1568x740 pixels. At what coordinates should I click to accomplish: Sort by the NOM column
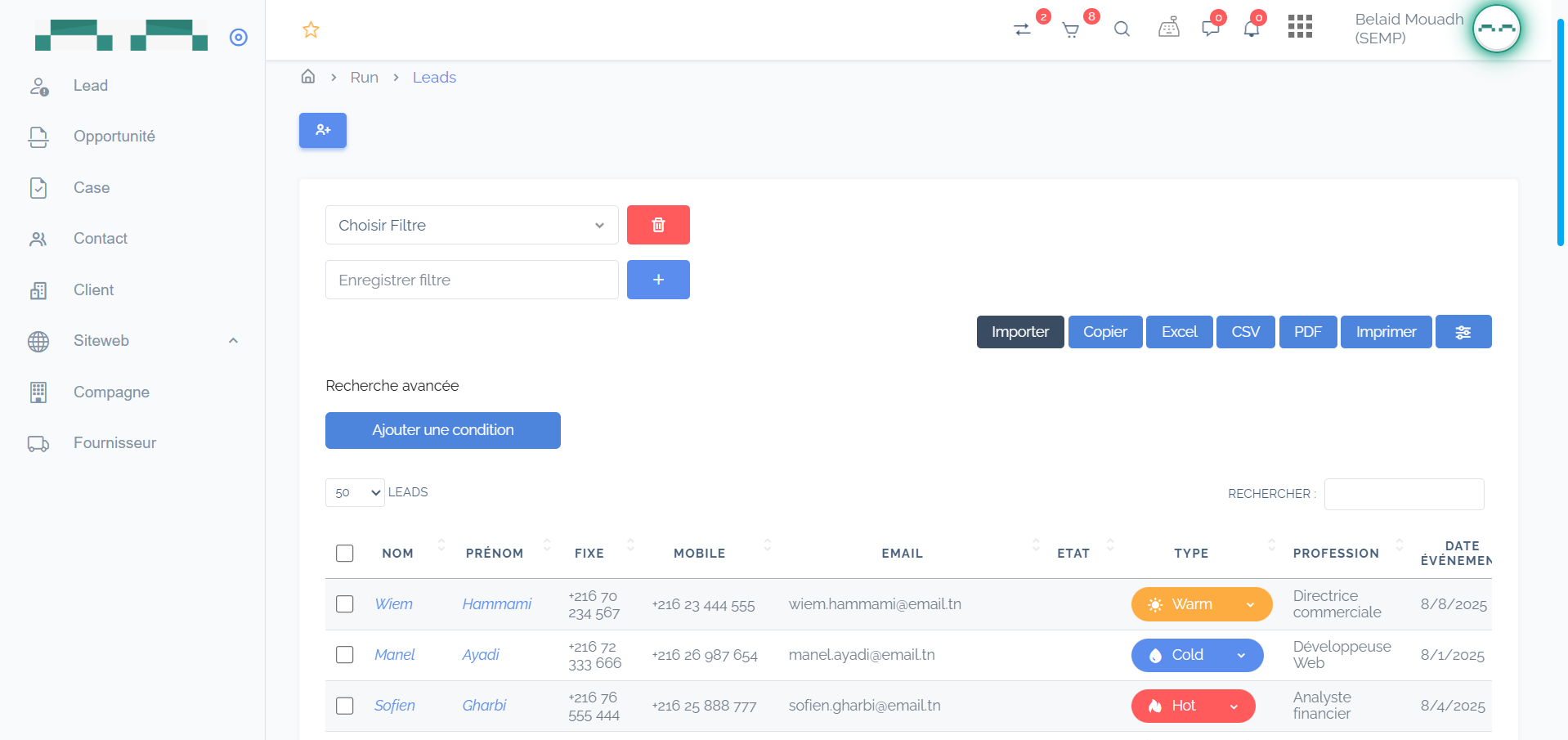(x=398, y=554)
